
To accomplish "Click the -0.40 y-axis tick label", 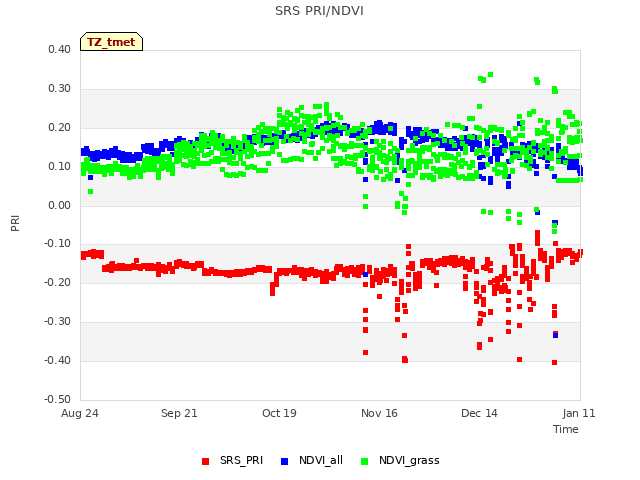I will 58,361.
